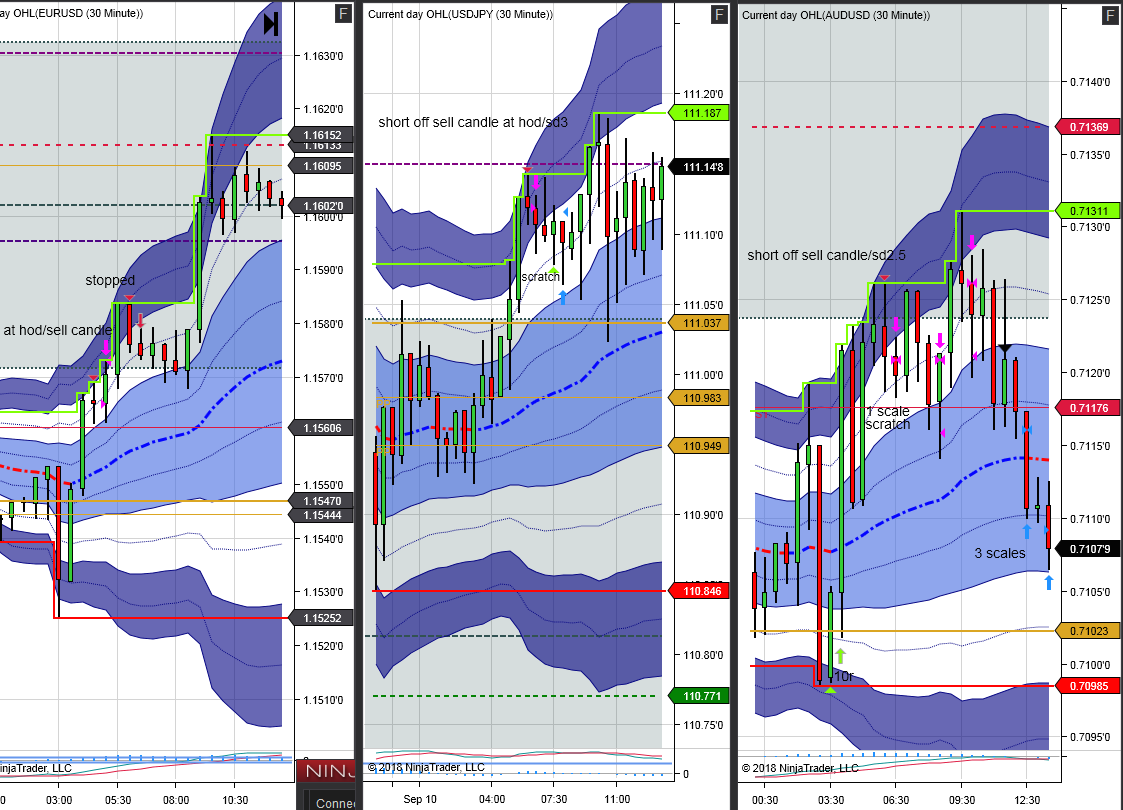Screen dimensions: 1123x810
Task: Click the 10:30 label on the EURUSD time axis
Action: pyautogui.click(x=235, y=800)
